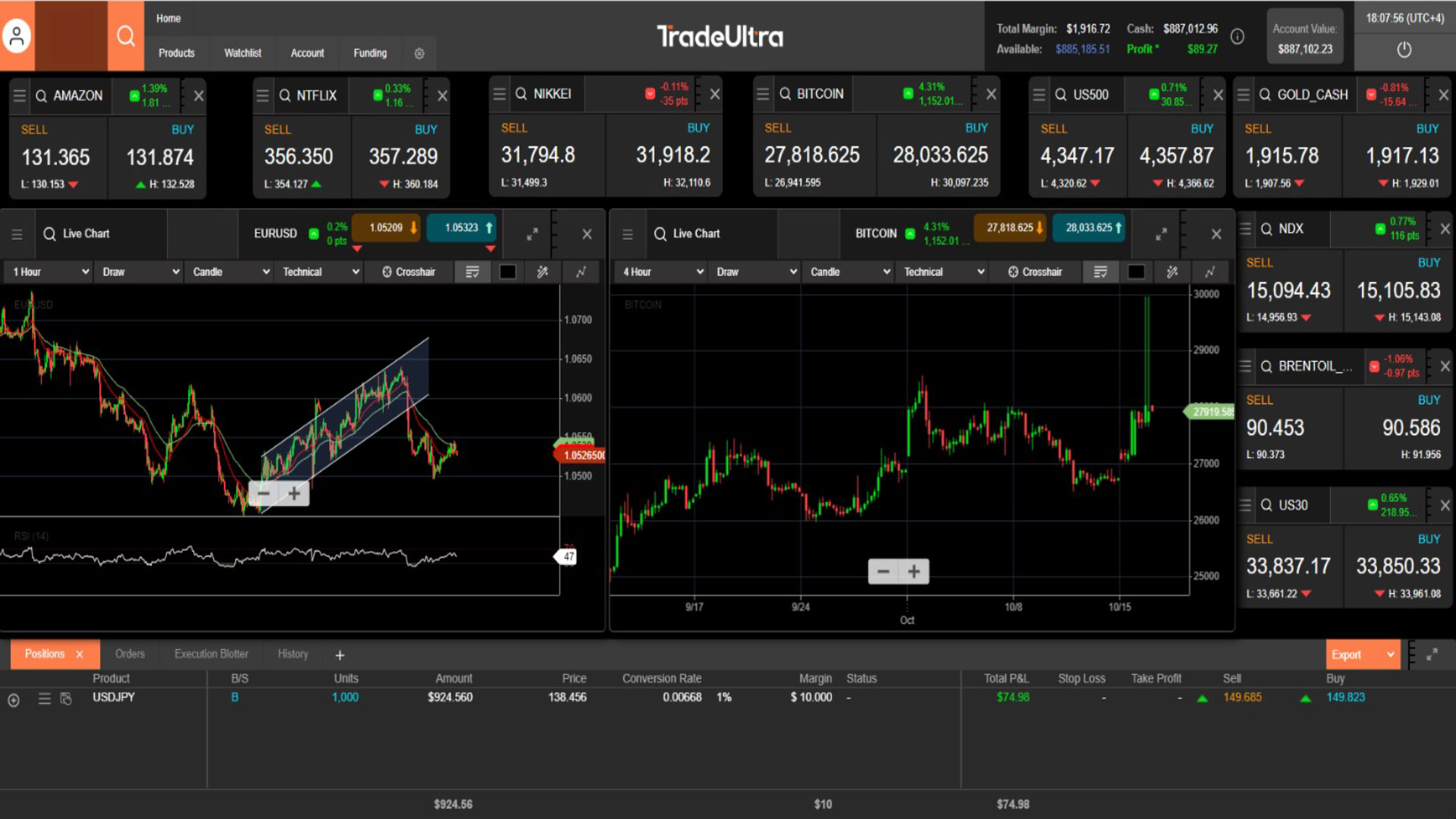Screen dimensions: 1456x819
Task: Open the EURUSD chart Draw dropdown
Action: [x=140, y=271]
